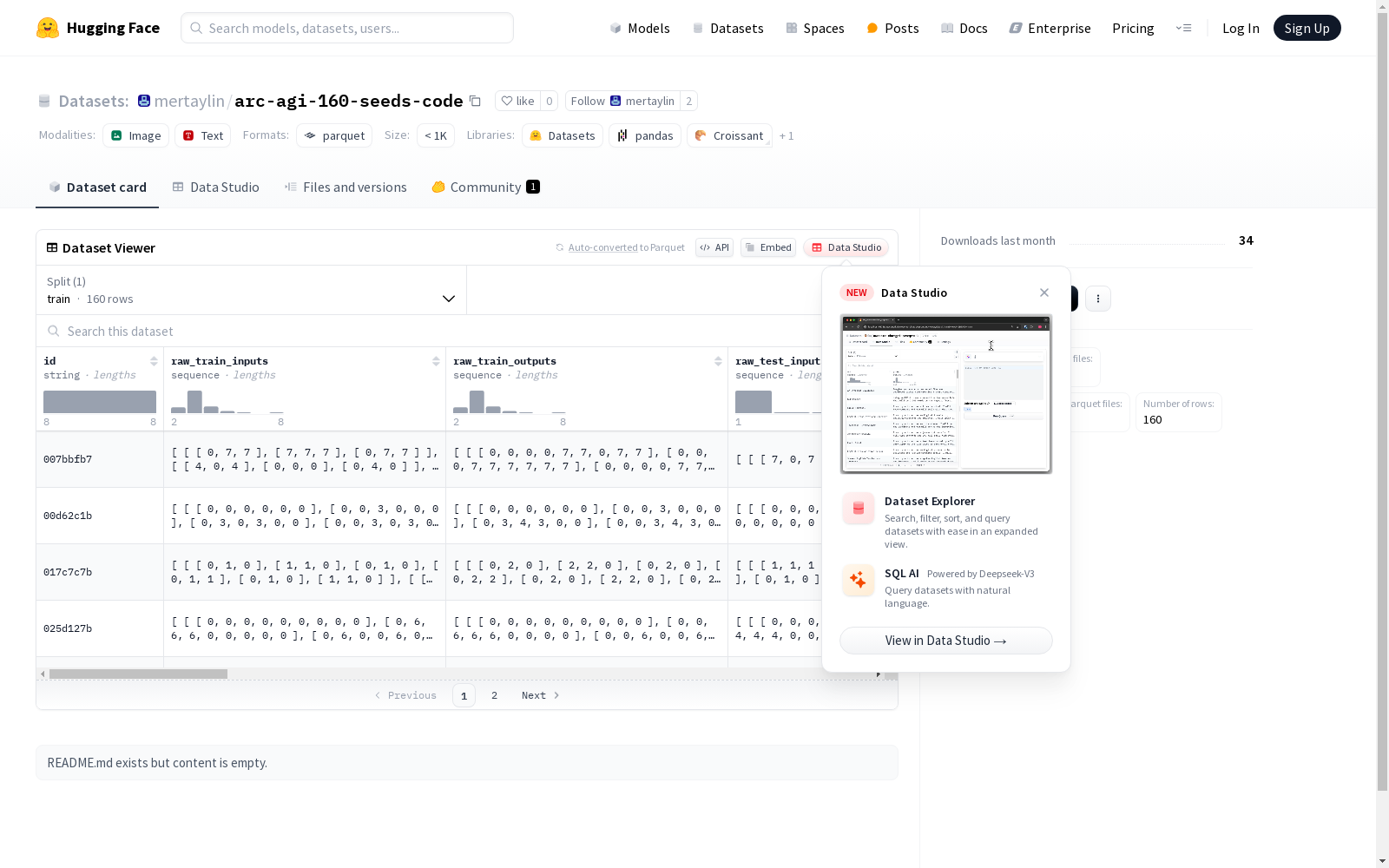Click Log In
Image resolution: width=1389 pixels, height=868 pixels.
(1241, 28)
